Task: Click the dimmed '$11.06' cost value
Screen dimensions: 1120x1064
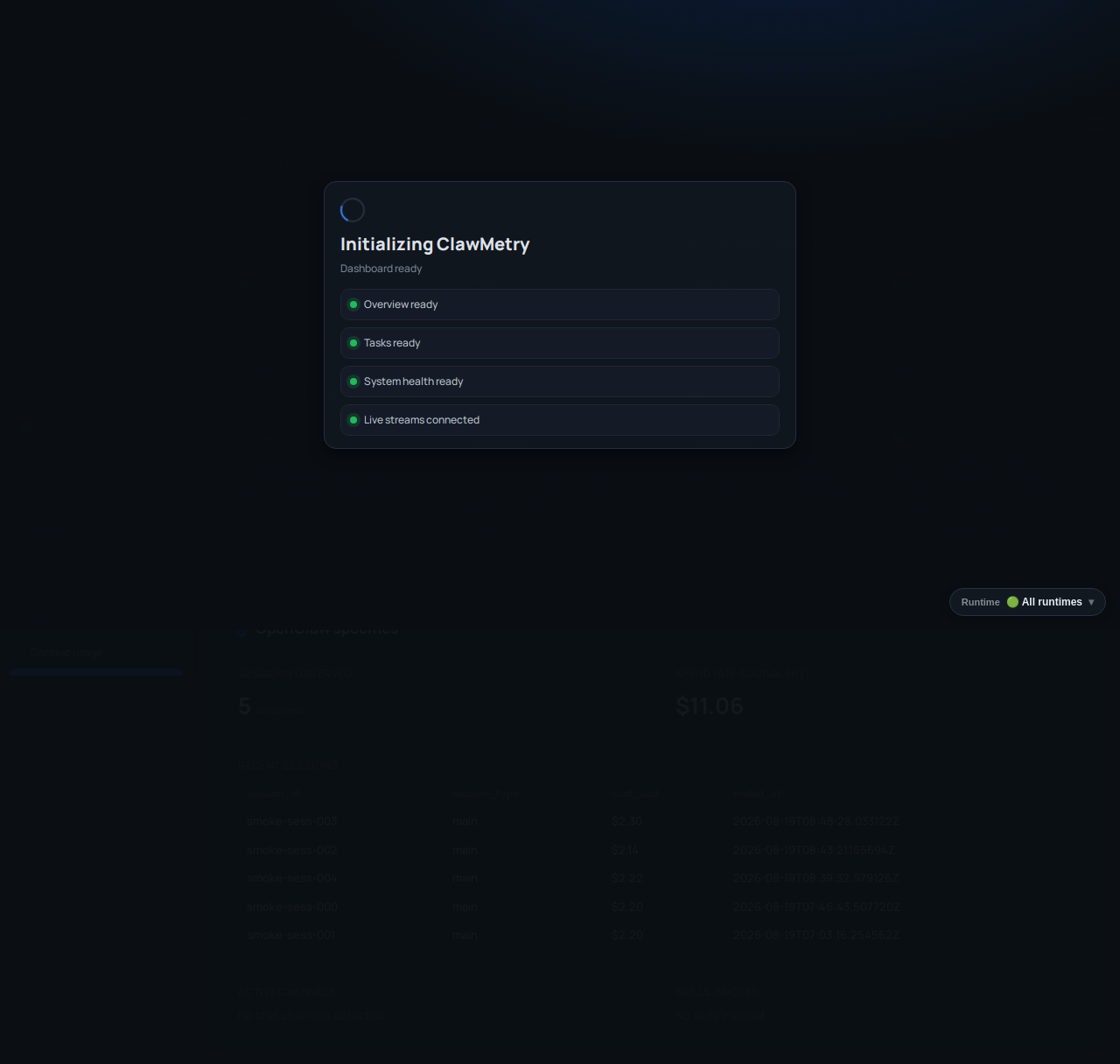Action: tap(710, 706)
